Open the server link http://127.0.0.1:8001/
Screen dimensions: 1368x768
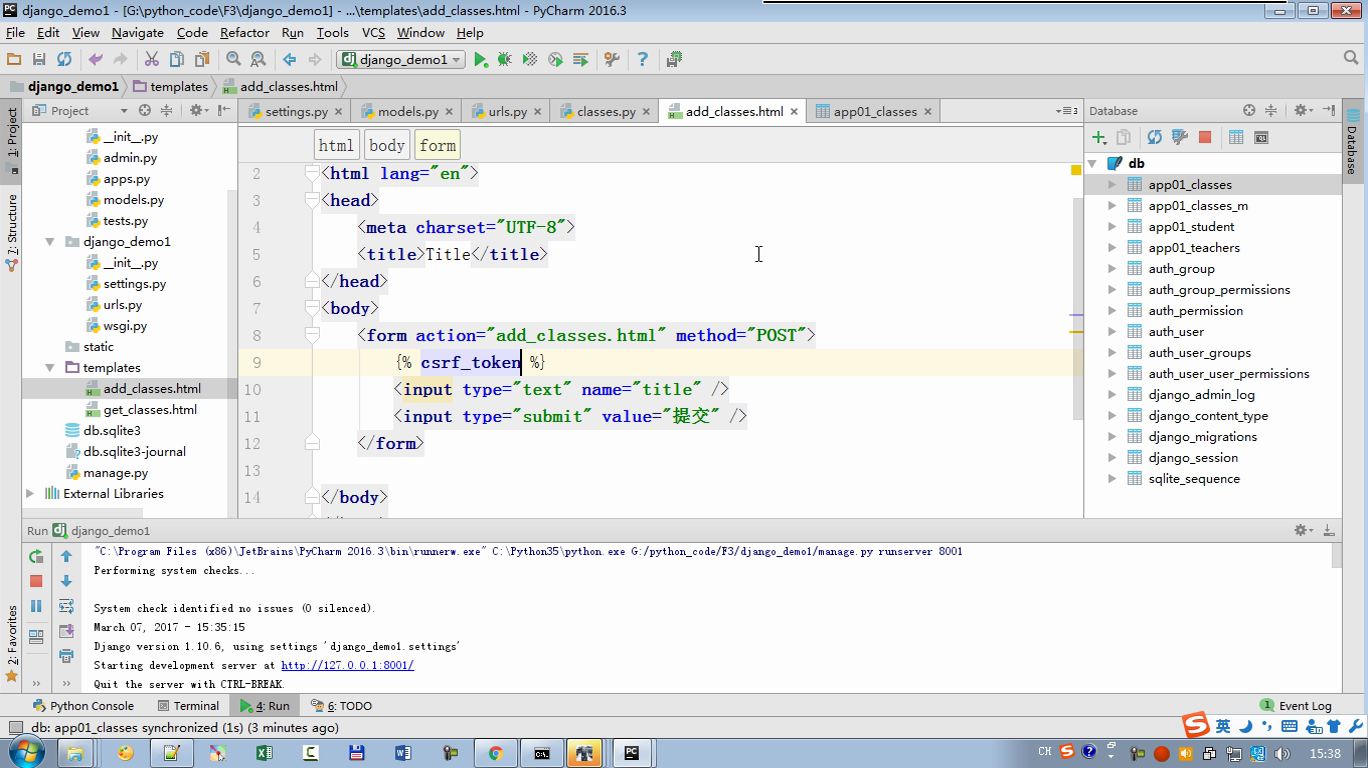[x=347, y=665]
